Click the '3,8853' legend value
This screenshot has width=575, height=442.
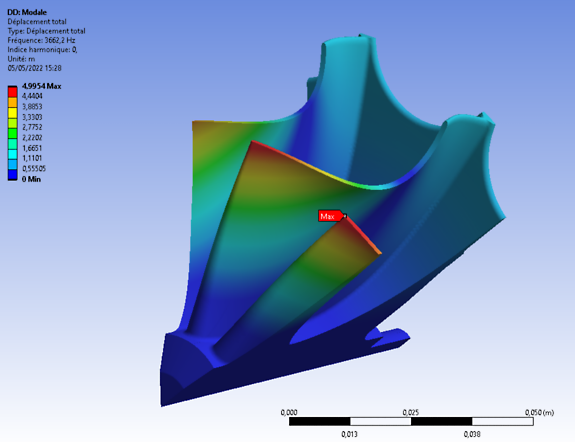tap(32, 107)
